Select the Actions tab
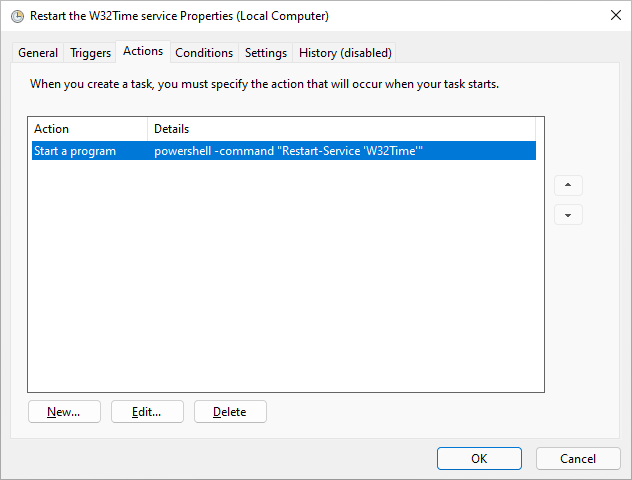This screenshot has width=632, height=480. 143,51
